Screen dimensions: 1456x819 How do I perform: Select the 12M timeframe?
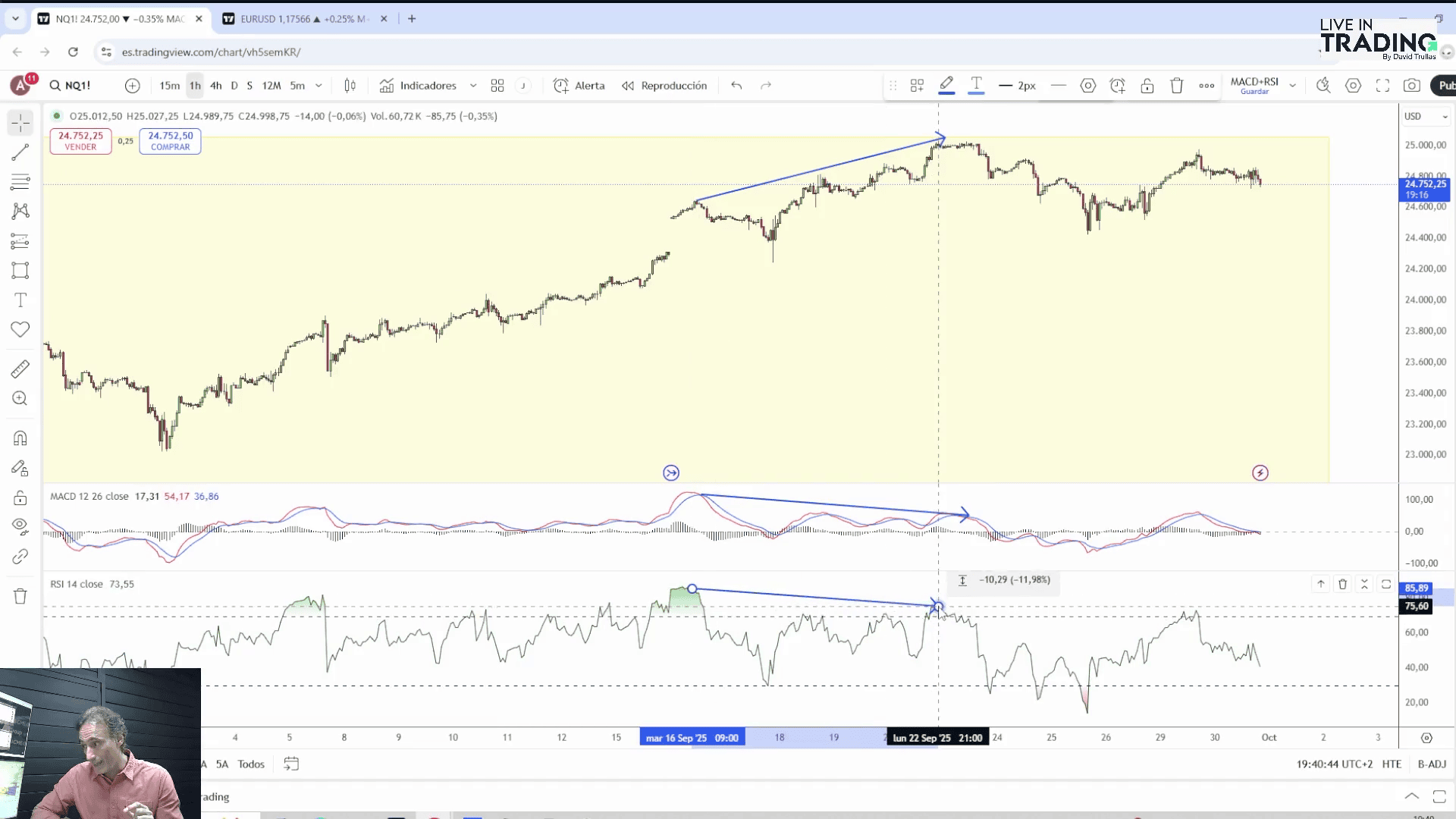click(x=271, y=86)
